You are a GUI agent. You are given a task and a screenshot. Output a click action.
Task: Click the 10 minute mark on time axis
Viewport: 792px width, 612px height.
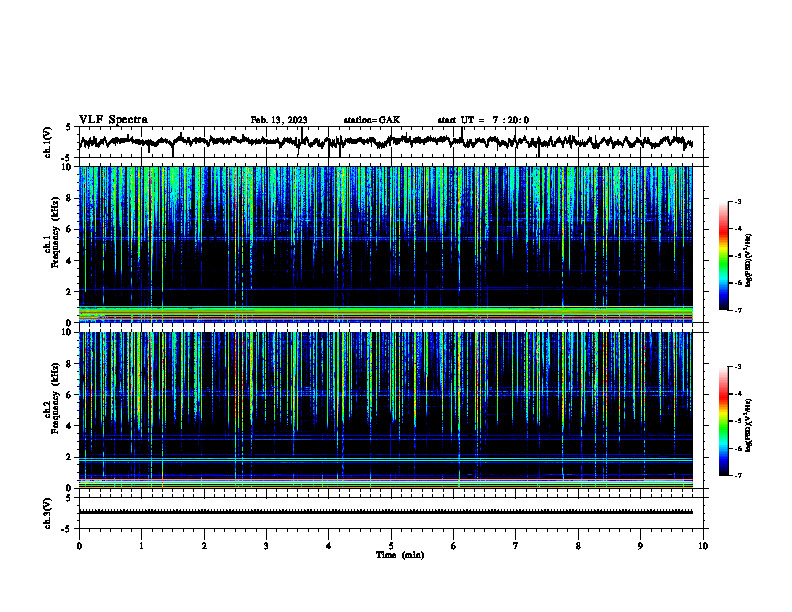(703, 546)
